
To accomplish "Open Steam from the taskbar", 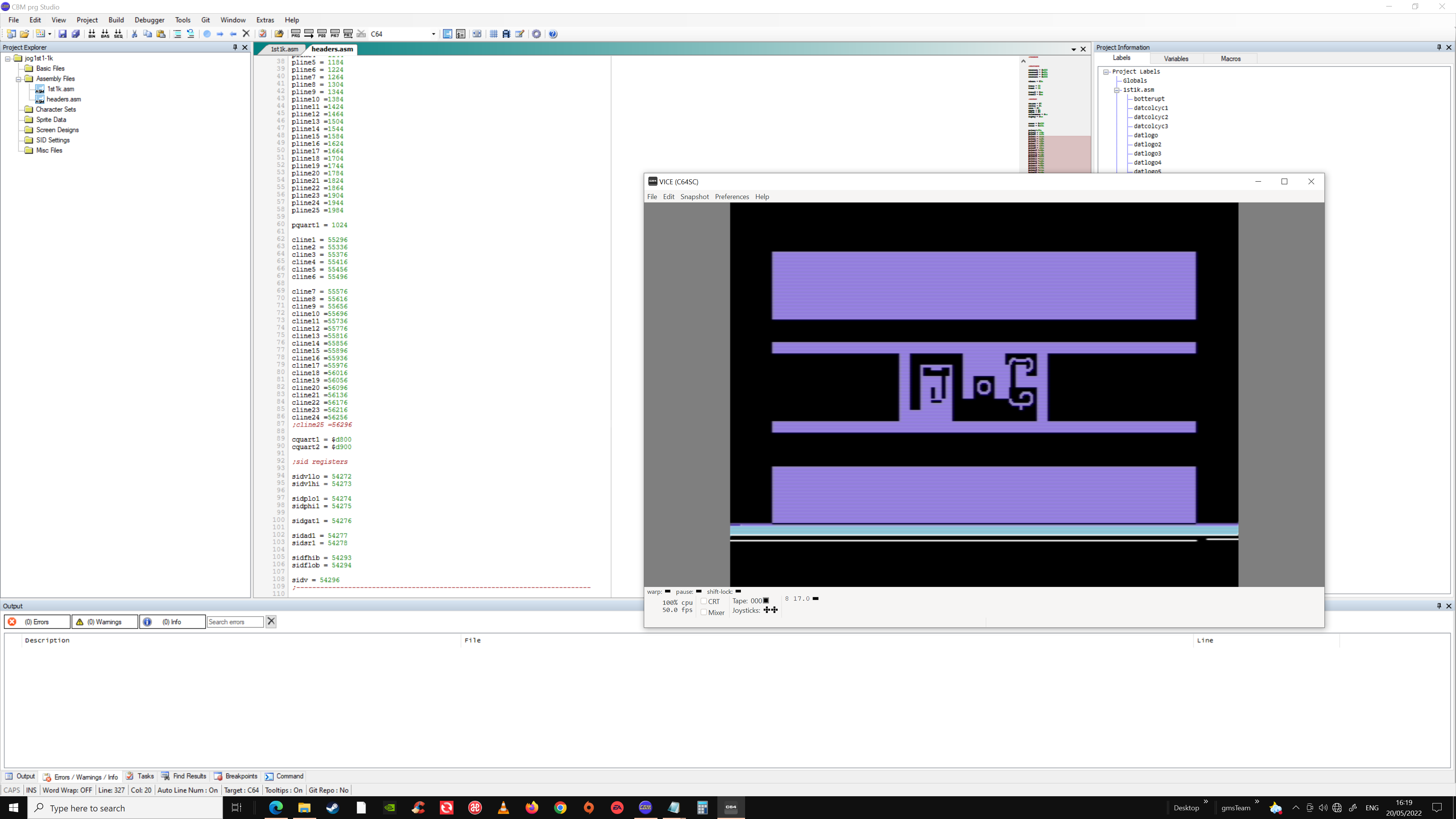I will 333,808.
